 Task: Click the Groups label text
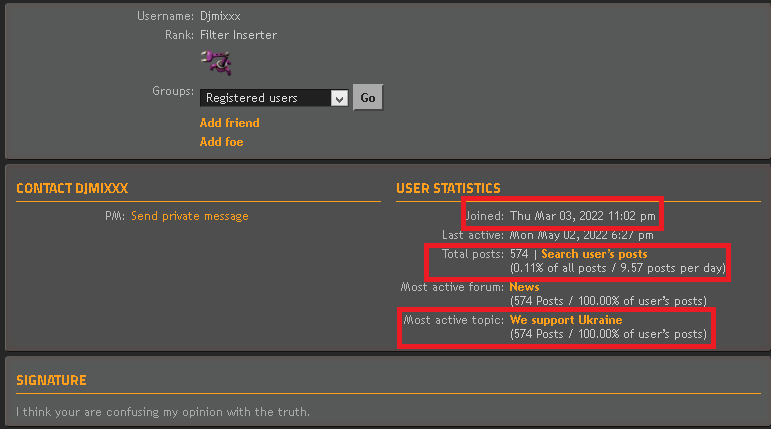point(172,91)
